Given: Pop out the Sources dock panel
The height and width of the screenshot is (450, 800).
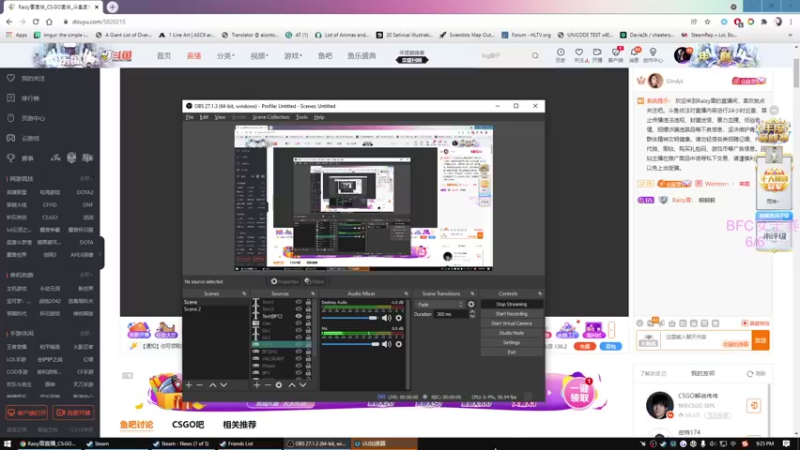Looking at the screenshot, I should [x=313, y=294].
